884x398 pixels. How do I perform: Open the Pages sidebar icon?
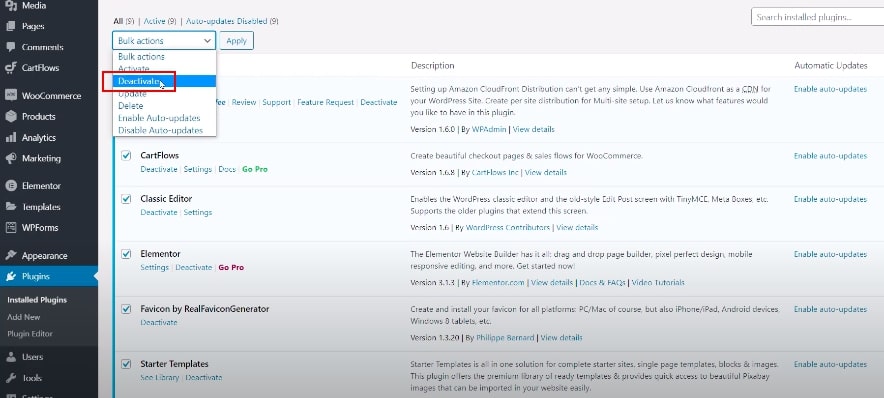(x=11, y=26)
